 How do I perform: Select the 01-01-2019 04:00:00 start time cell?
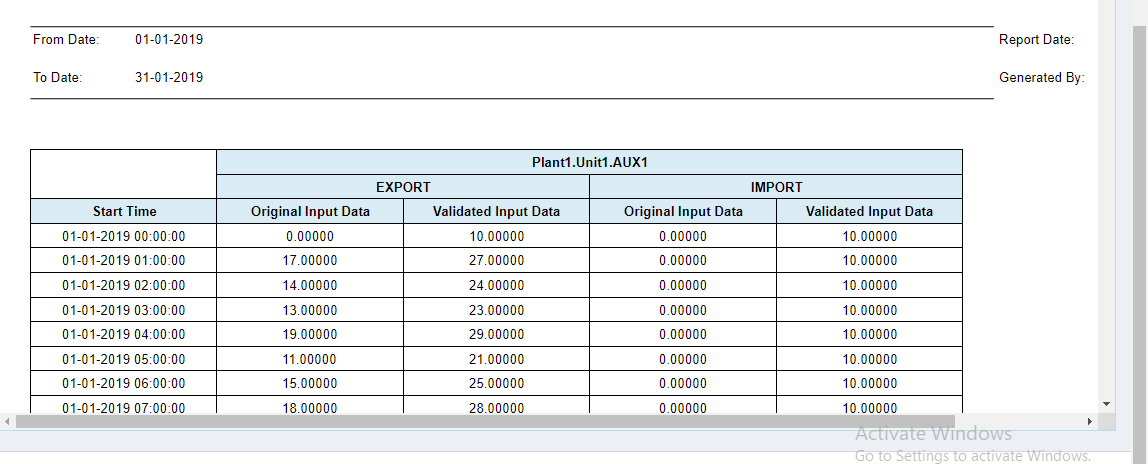click(124, 334)
